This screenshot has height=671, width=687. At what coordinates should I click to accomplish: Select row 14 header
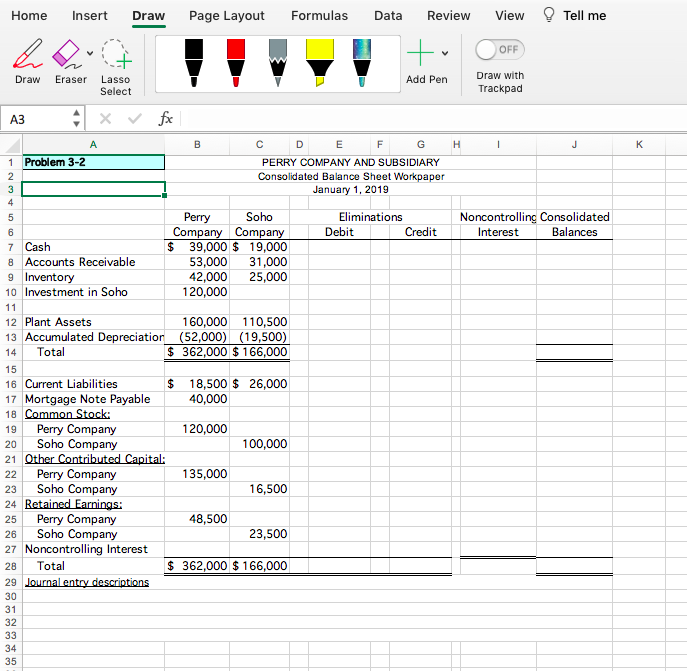pos(11,352)
